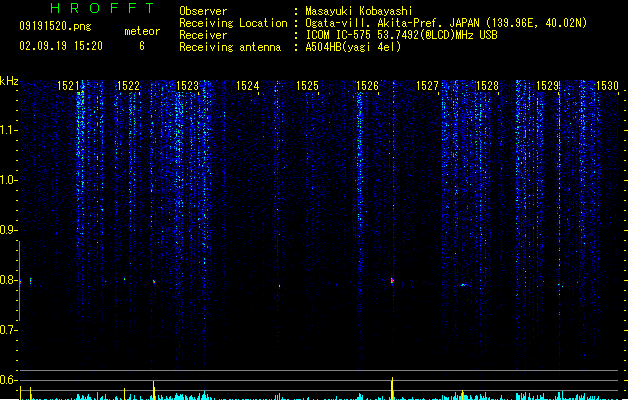The height and width of the screenshot is (400, 629).
Task: Select ICOM IC-575 53.7492 MHz USB text
Action: click(x=402, y=35)
